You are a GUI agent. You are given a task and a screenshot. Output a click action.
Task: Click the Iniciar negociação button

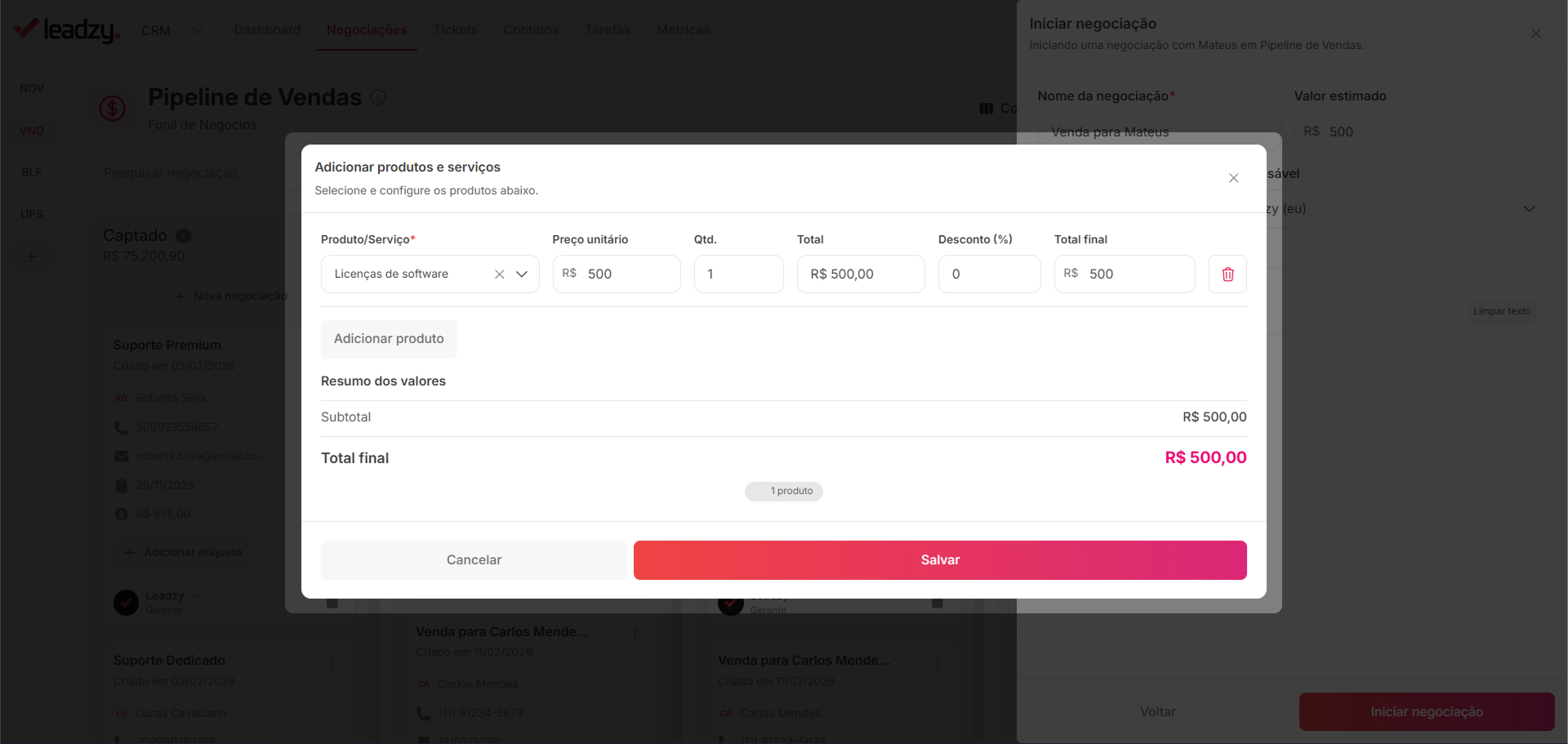tap(1427, 712)
